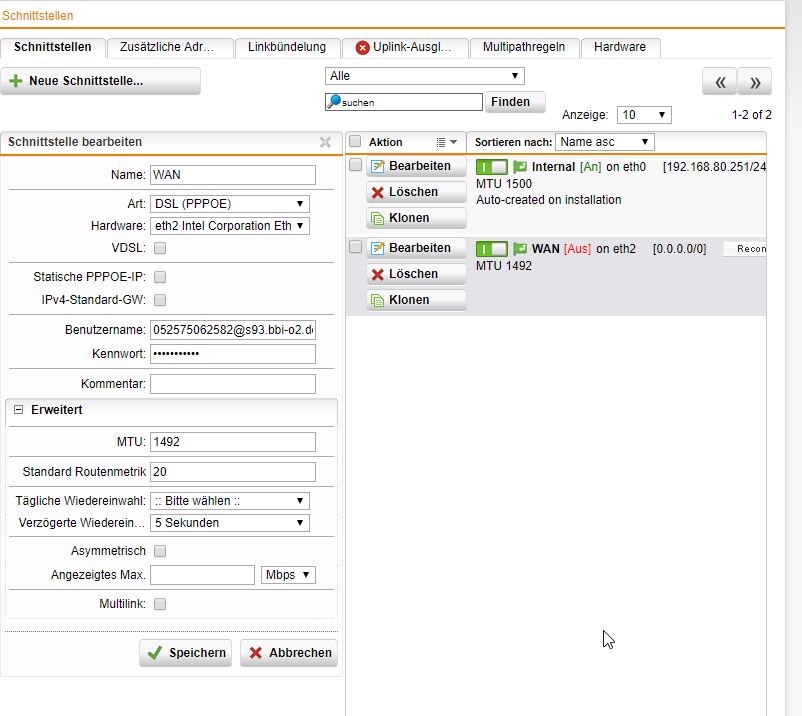This screenshot has height=716, width=802.
Task: Open the Linkbündelung tab
Action: [287, 47]
